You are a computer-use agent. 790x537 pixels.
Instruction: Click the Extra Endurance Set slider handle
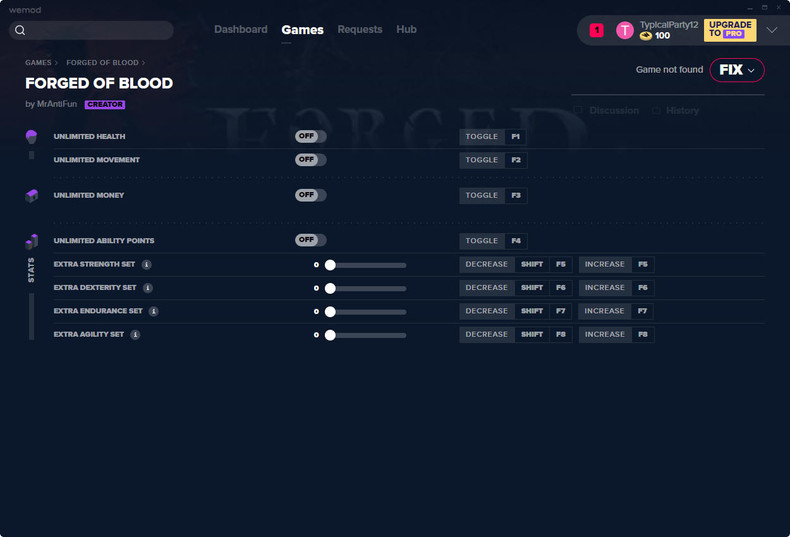(330, 312)
